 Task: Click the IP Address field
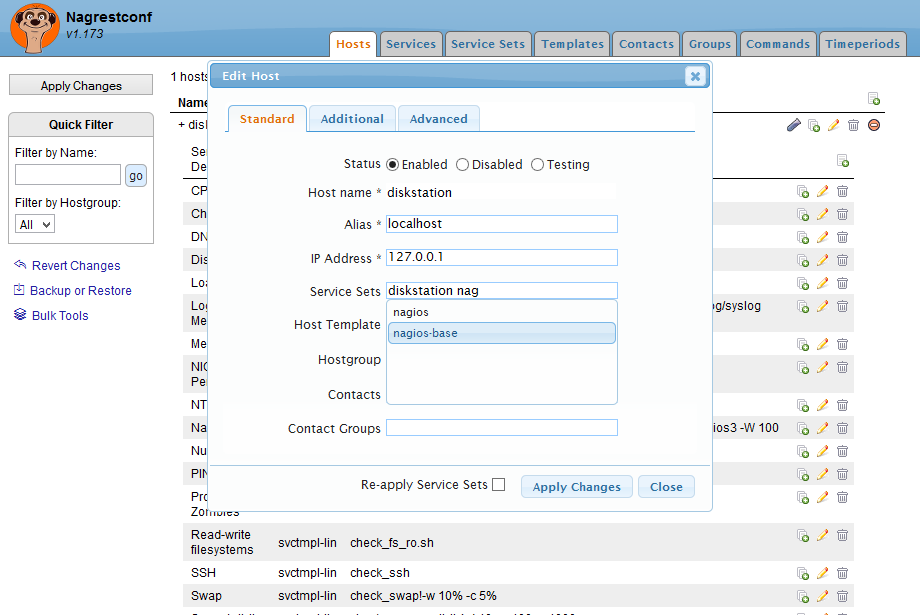(x=502, y=257)
